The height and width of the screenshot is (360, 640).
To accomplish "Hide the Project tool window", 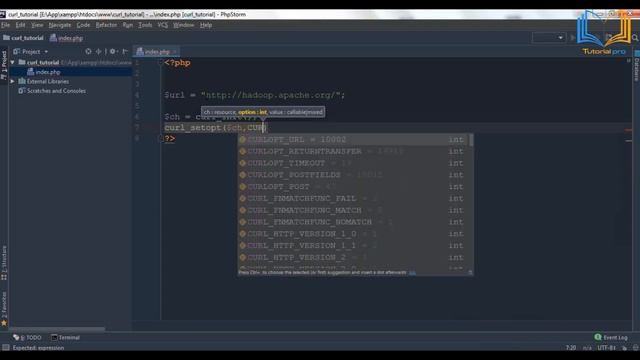I will tap(125, 51).
